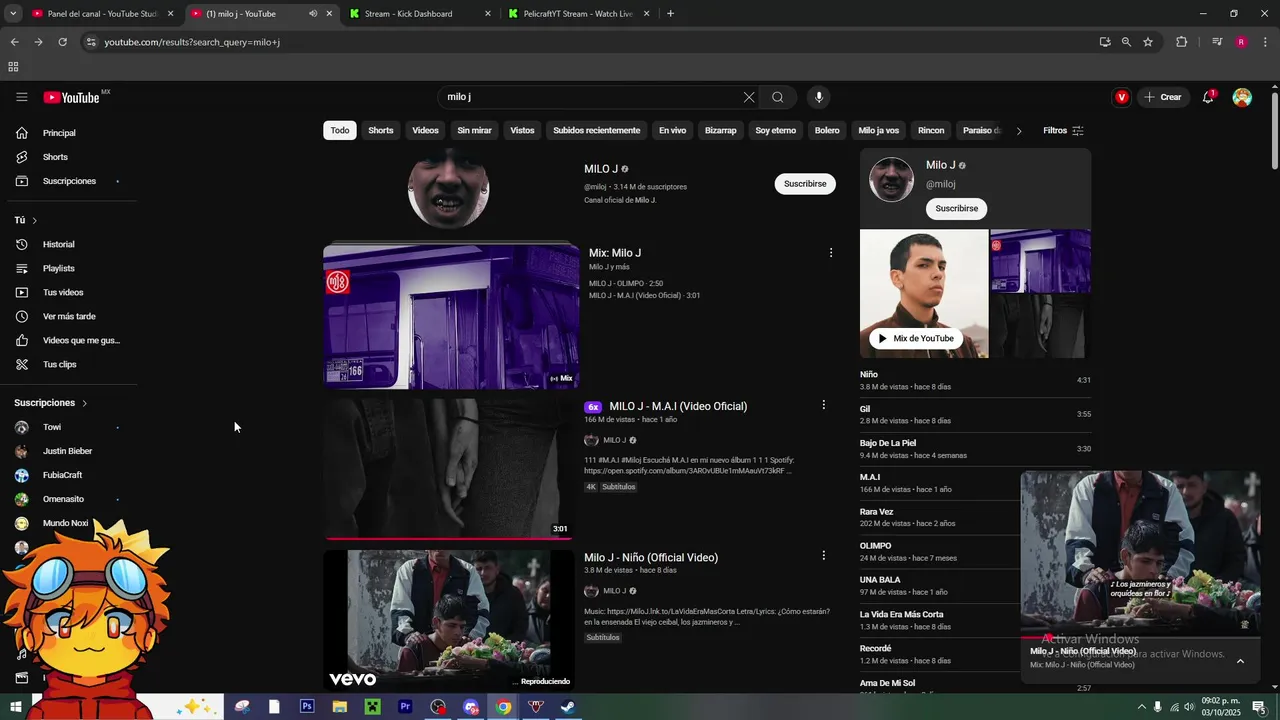Image resolution: width=1280 pixels, height=720 pixels.
Task: Open the zoom magnifier in address bar
Action: [x=1126, y=42]
